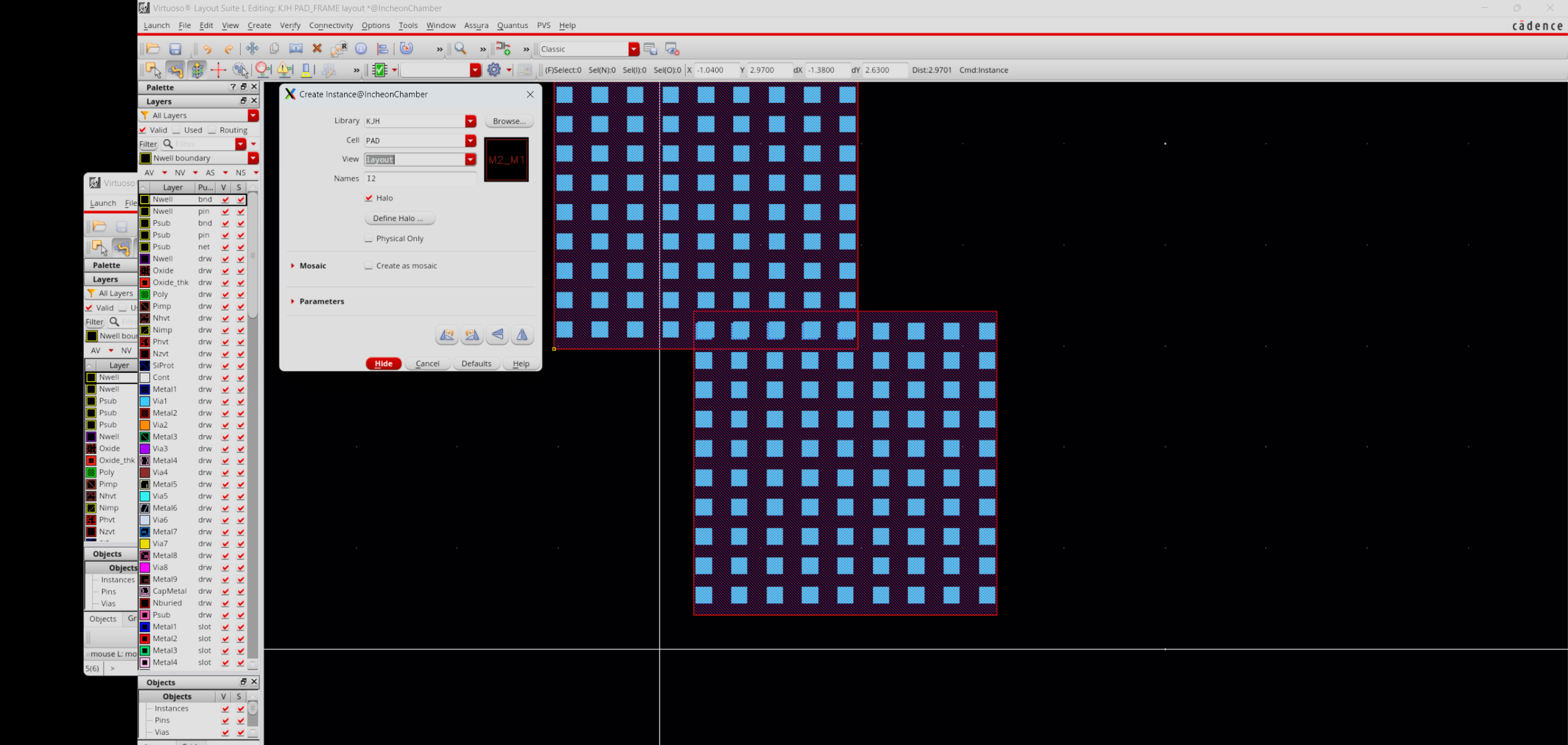
Task: Click the Move tool icon
Action: 252,49
